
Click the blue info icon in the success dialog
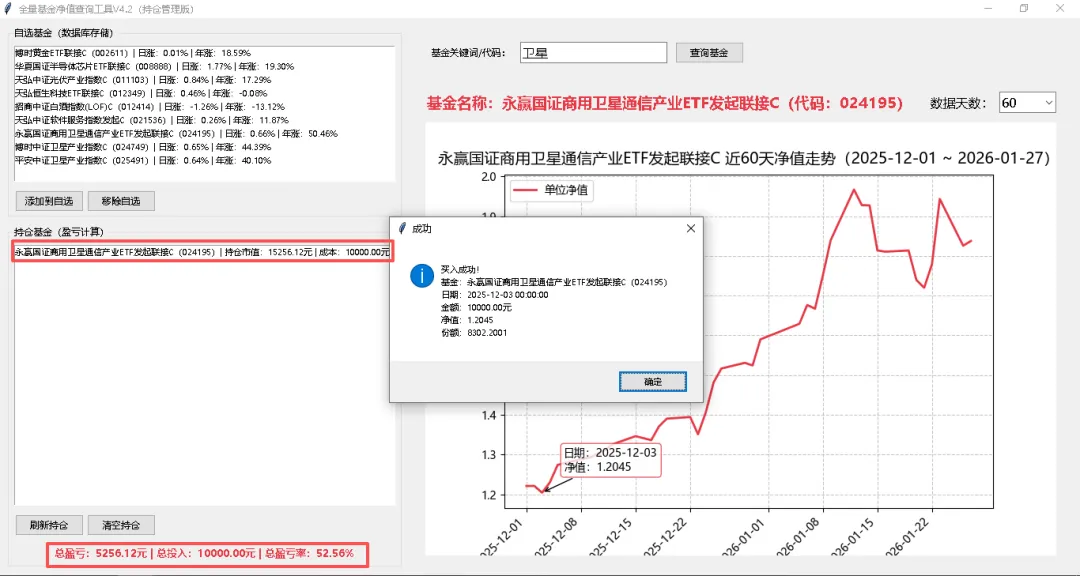[x=422, y=276]
